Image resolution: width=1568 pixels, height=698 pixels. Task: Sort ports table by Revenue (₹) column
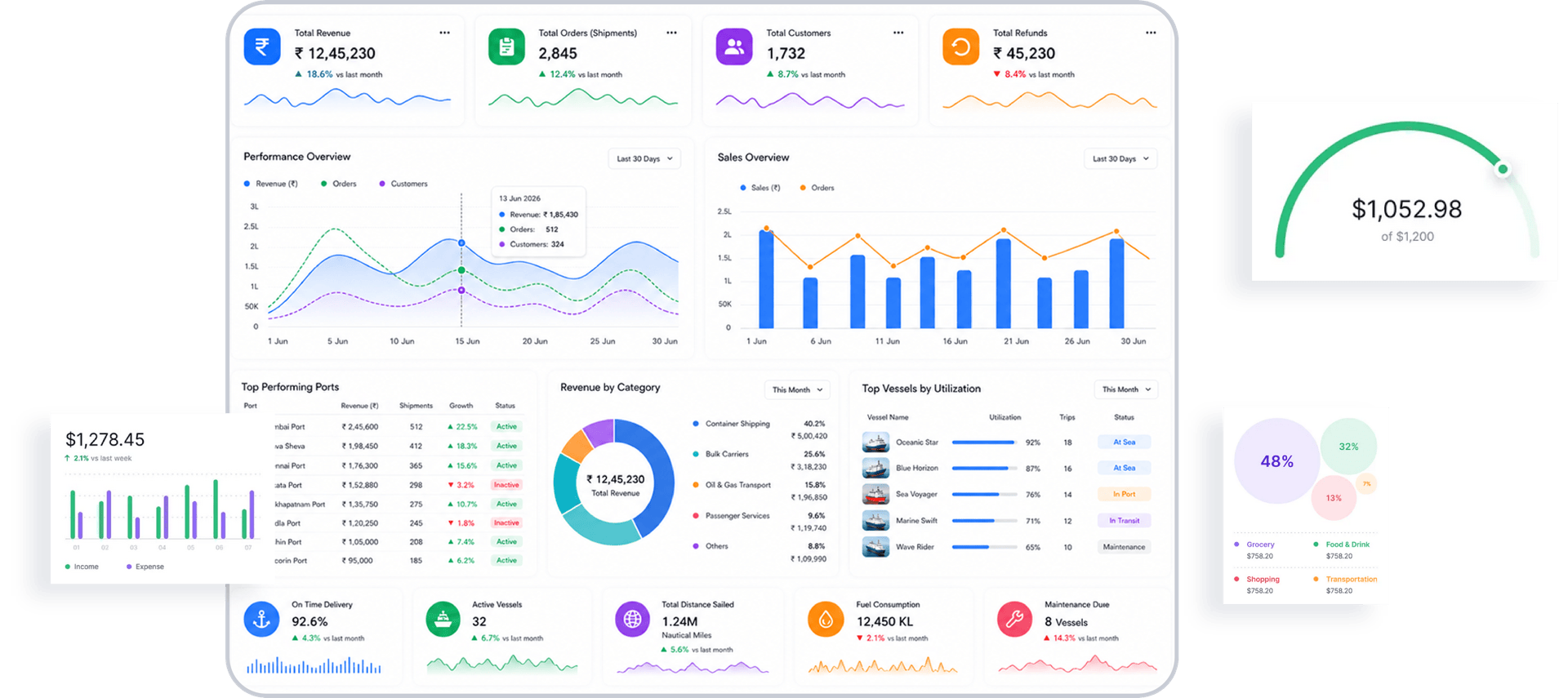click(359, 406)
